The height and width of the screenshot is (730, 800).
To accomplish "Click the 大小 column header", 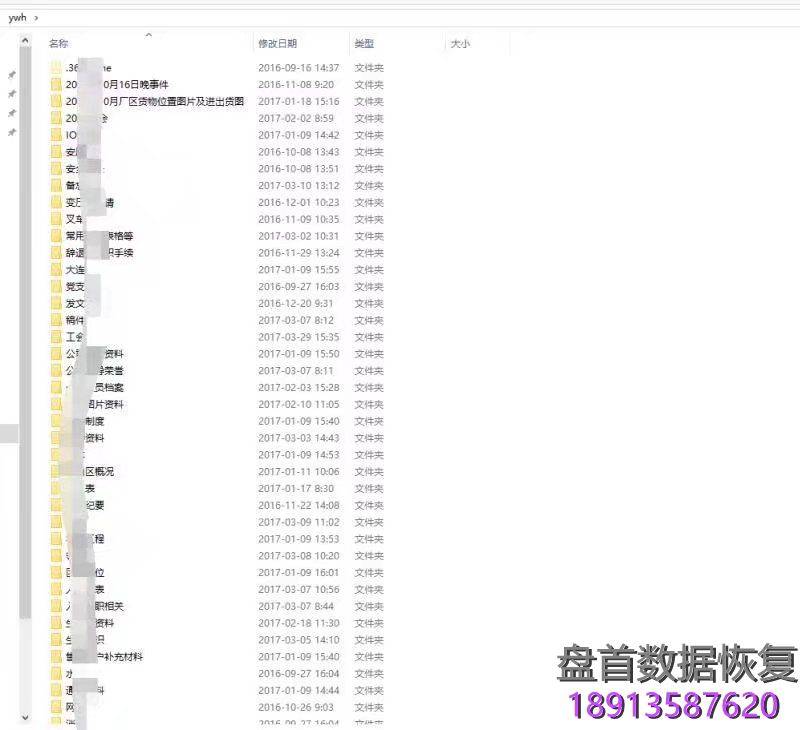I will pos(460,43).
